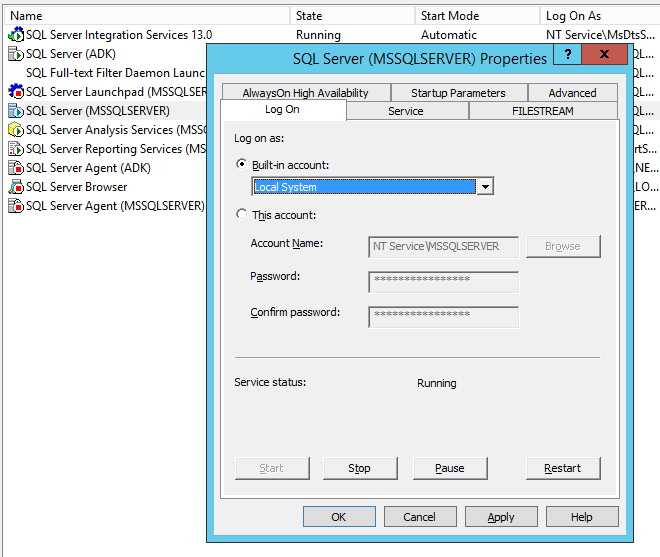Click the SQL Server Browser icon
The height and width of the screenshot is (557, 660).
(x=16, y=187)
